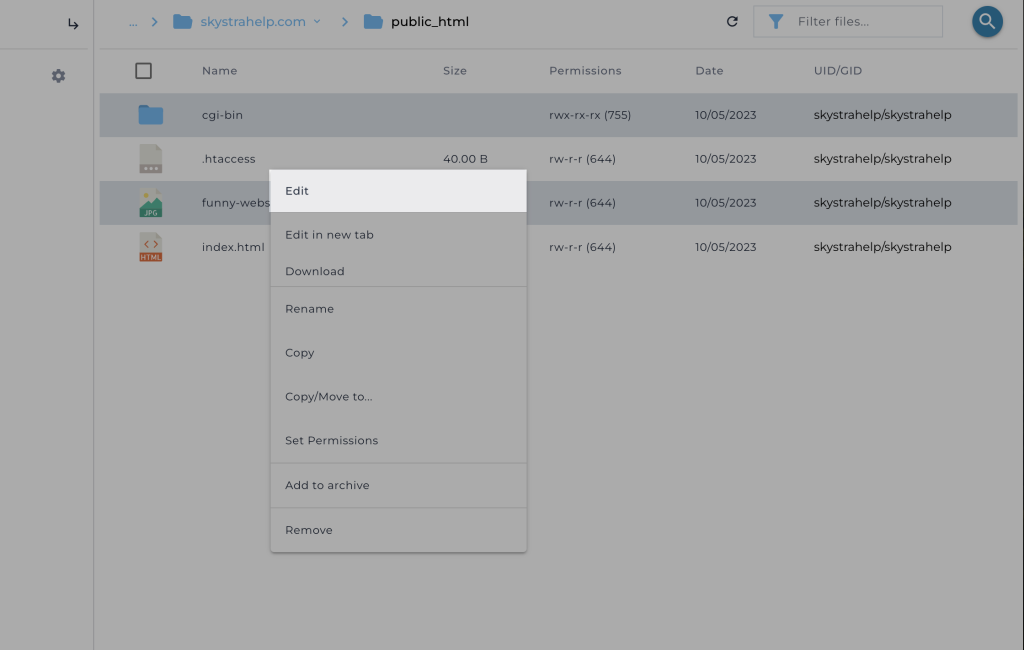Choose Download from the context menu
This screenshot has width=1024, height=650.
point(314,271)
